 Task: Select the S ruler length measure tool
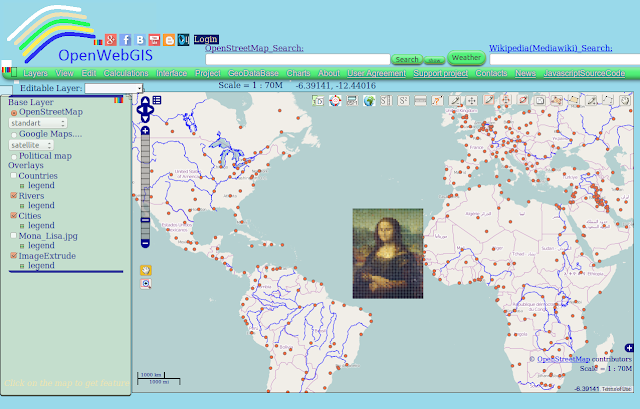[386, 100]
